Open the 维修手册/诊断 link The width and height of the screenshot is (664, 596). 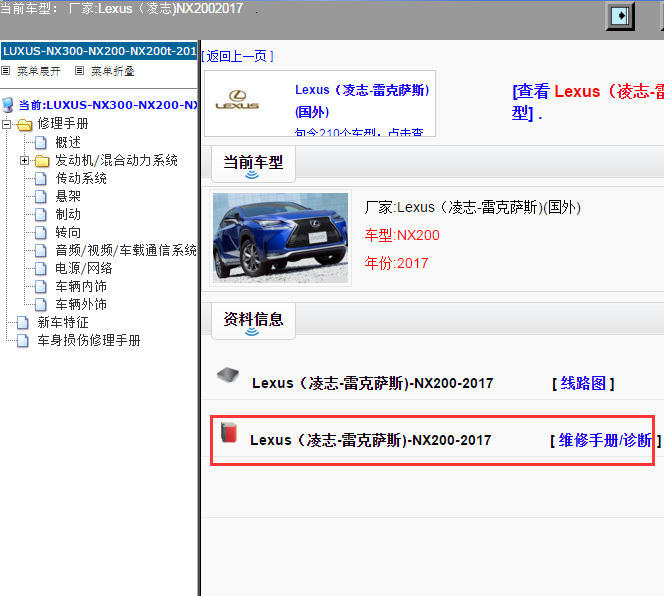point(604,440)
